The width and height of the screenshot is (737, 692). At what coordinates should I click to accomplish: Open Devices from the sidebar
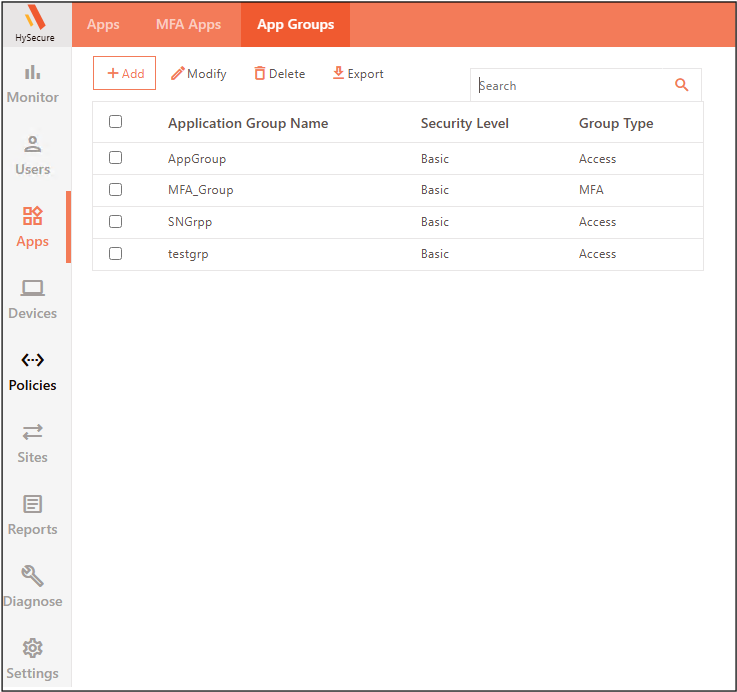tap(33, 300)
